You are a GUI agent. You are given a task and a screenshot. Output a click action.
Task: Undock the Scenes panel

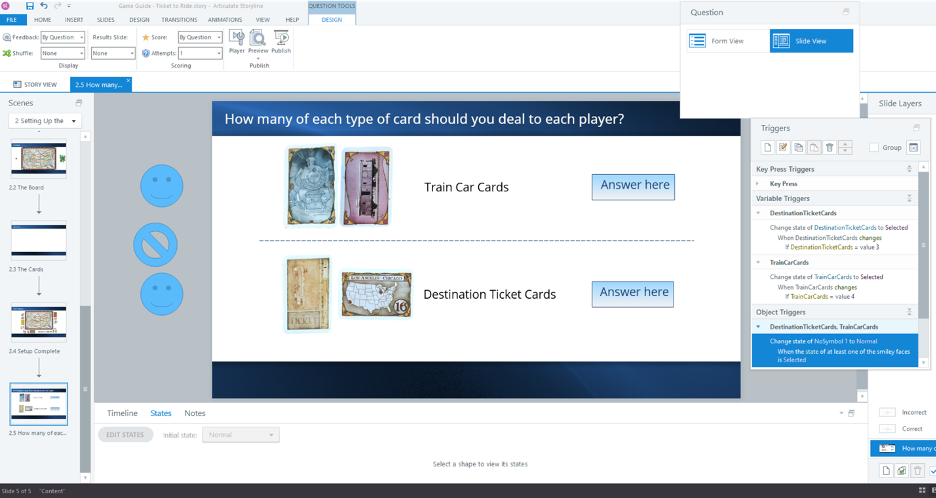pos(79,103)
